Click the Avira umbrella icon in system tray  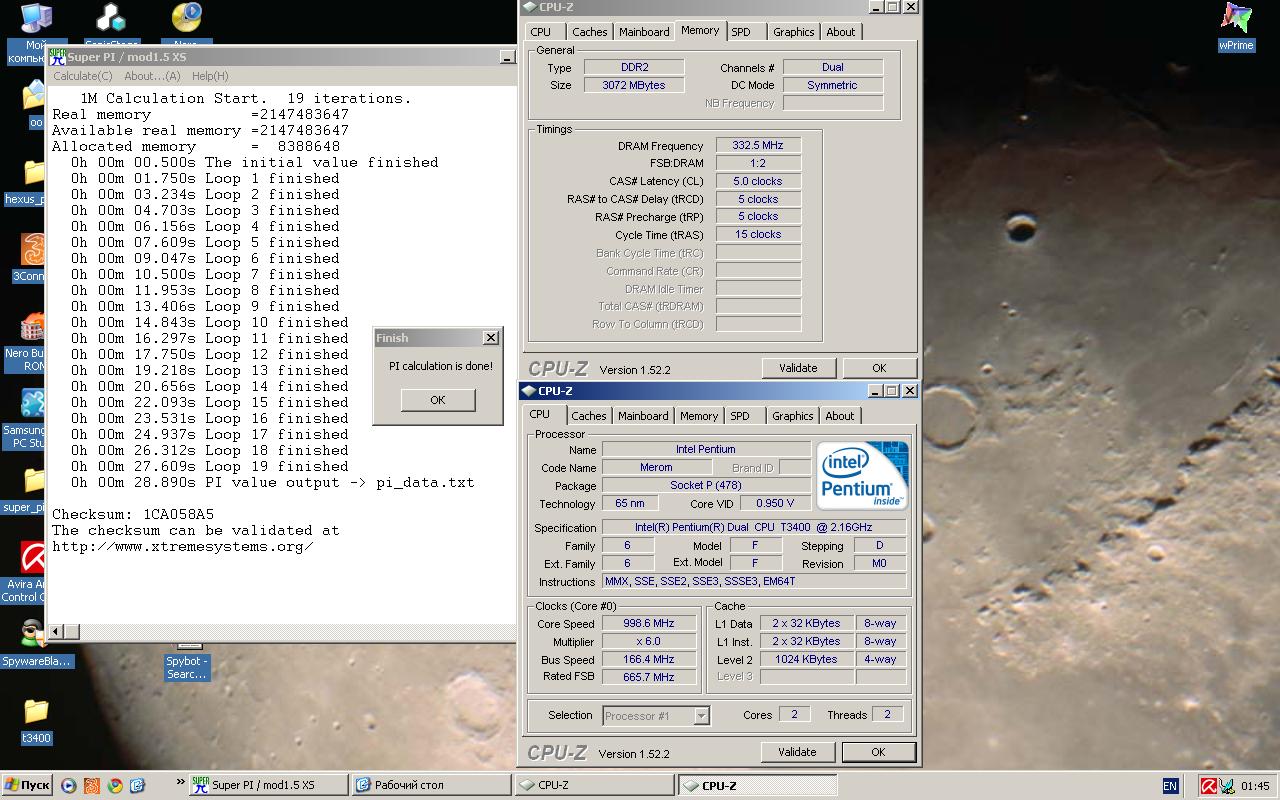click(x=1209, y=786)
